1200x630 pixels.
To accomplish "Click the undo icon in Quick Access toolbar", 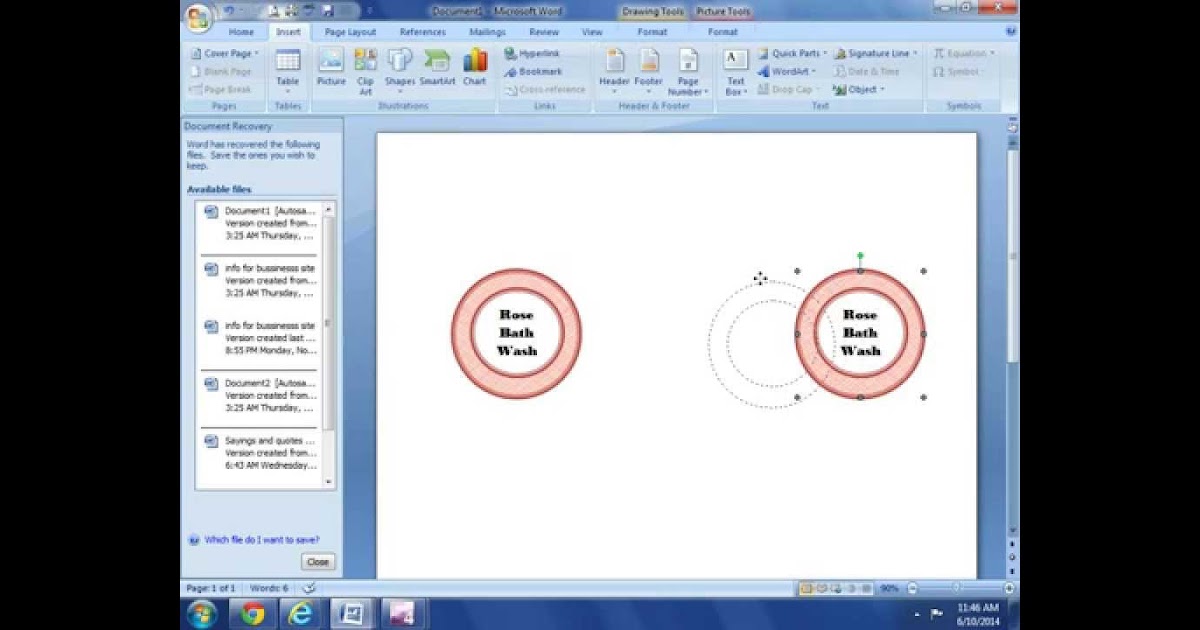I will click(x=229, y=11).
